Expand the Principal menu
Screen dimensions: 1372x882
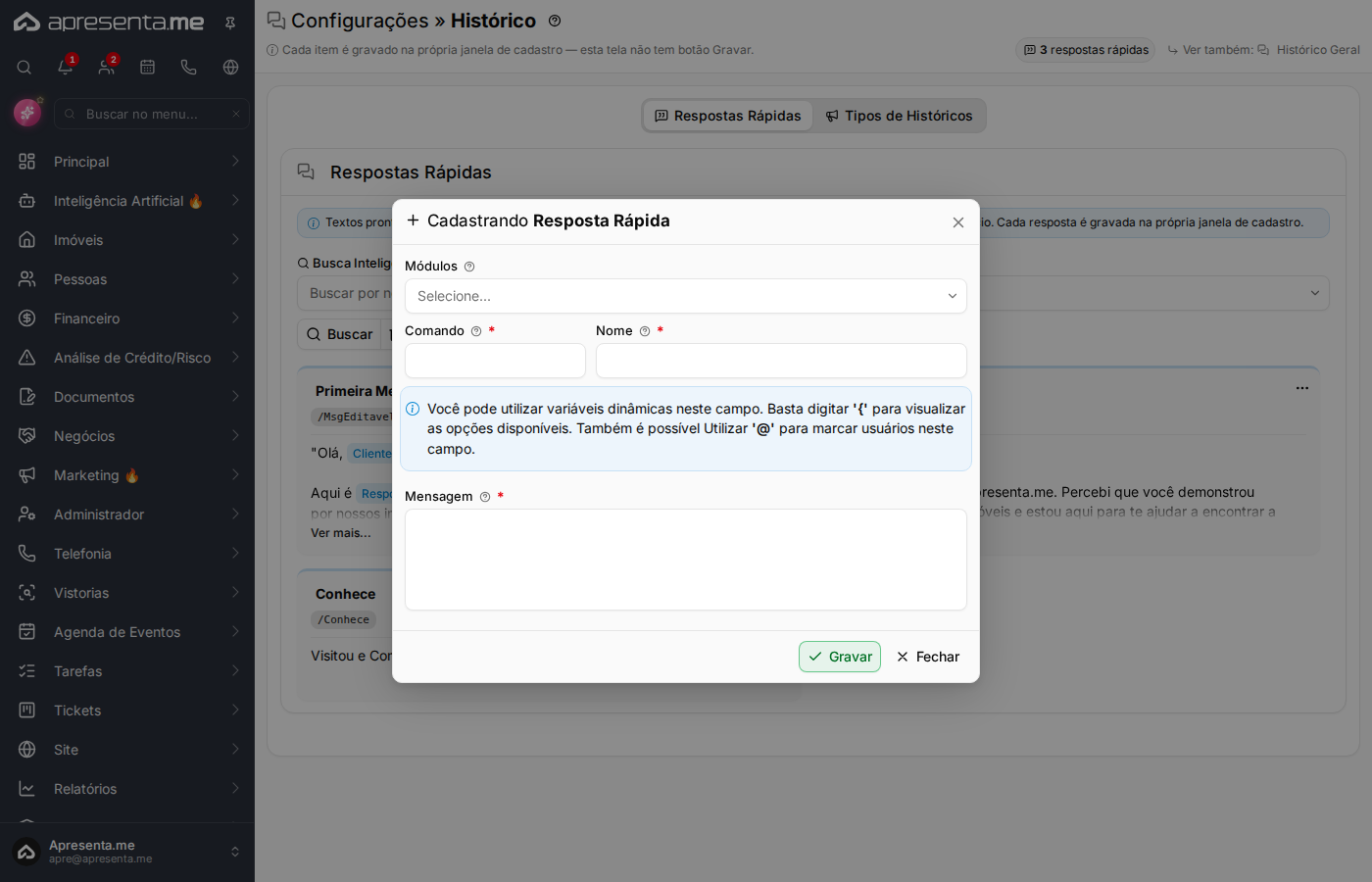coord(127,162)
